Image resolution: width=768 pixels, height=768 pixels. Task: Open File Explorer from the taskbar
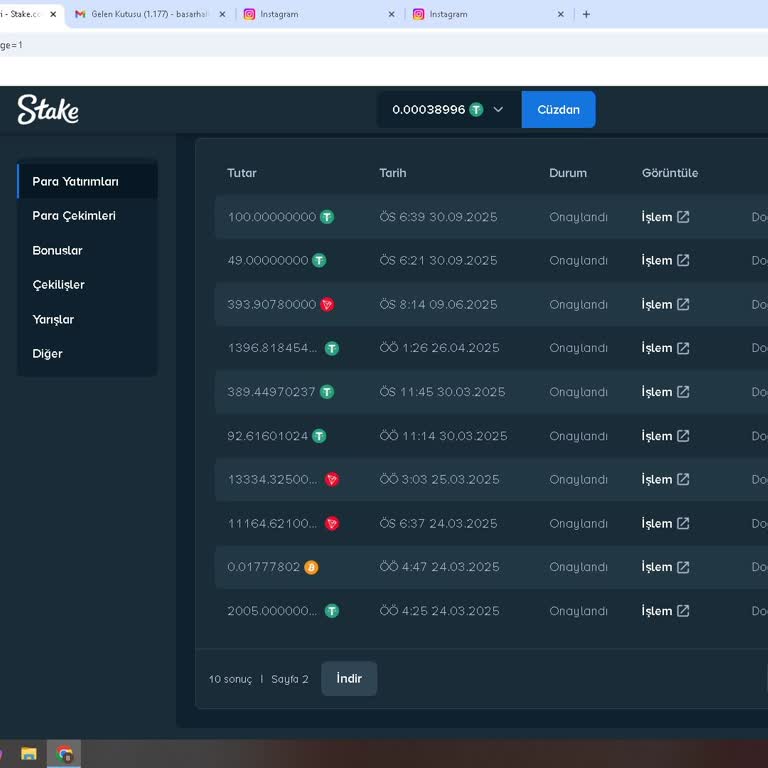pos(29,754)
